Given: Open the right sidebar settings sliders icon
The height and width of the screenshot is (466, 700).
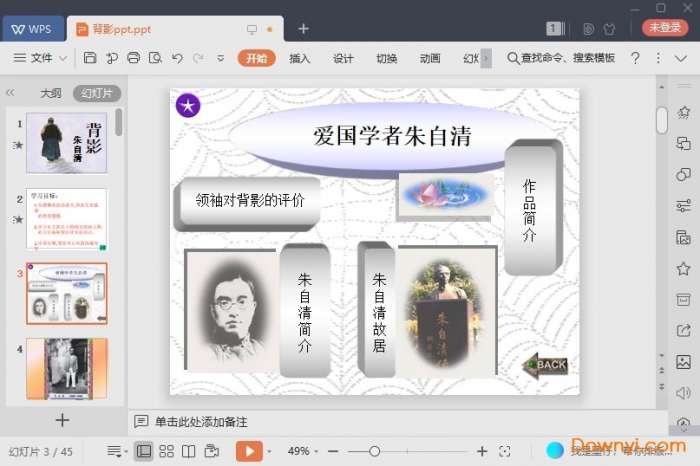Looking at the screenshot, I should (683, 206).
